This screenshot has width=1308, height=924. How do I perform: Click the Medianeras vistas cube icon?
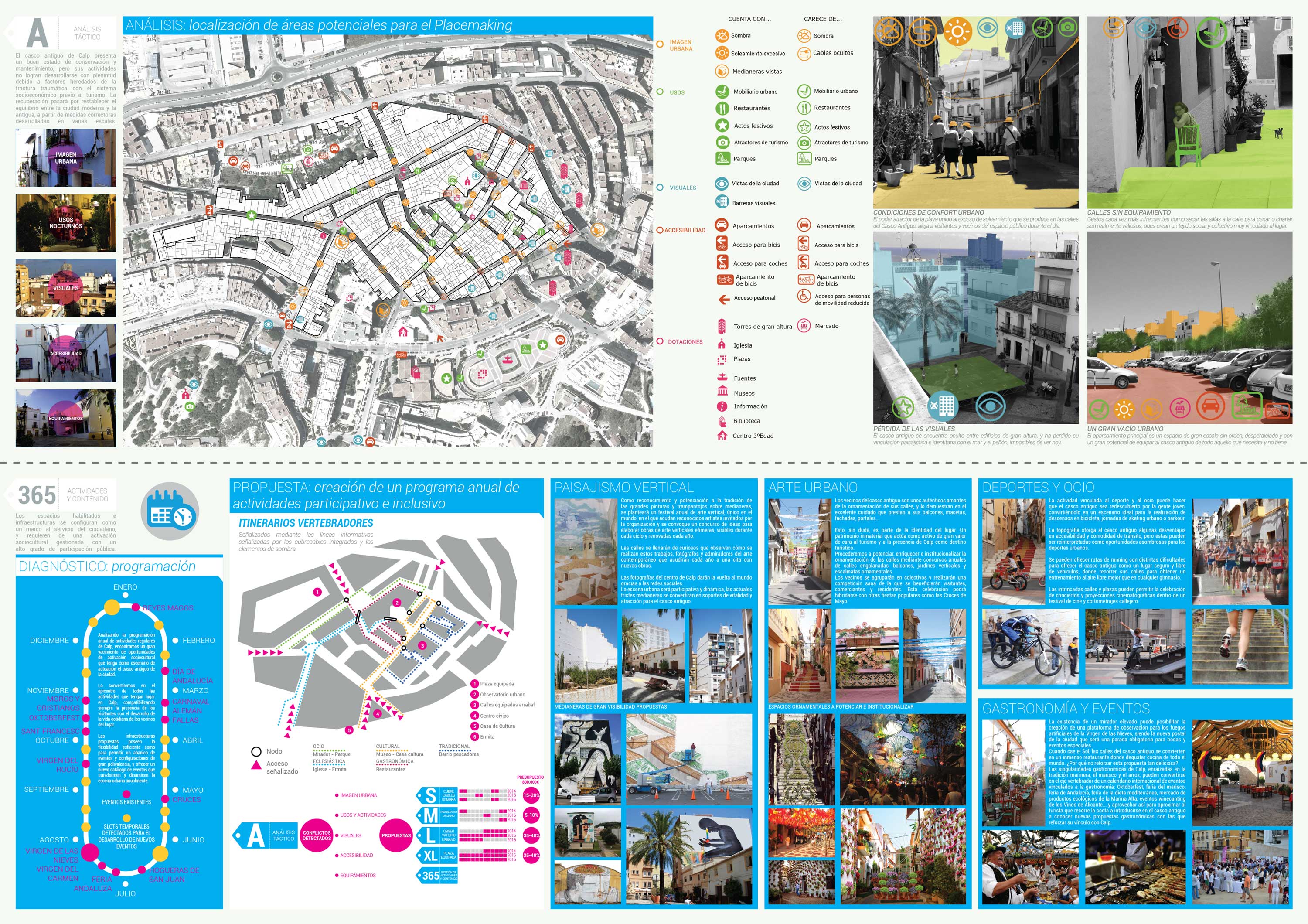pyautogui.click(x=722, y=71)
